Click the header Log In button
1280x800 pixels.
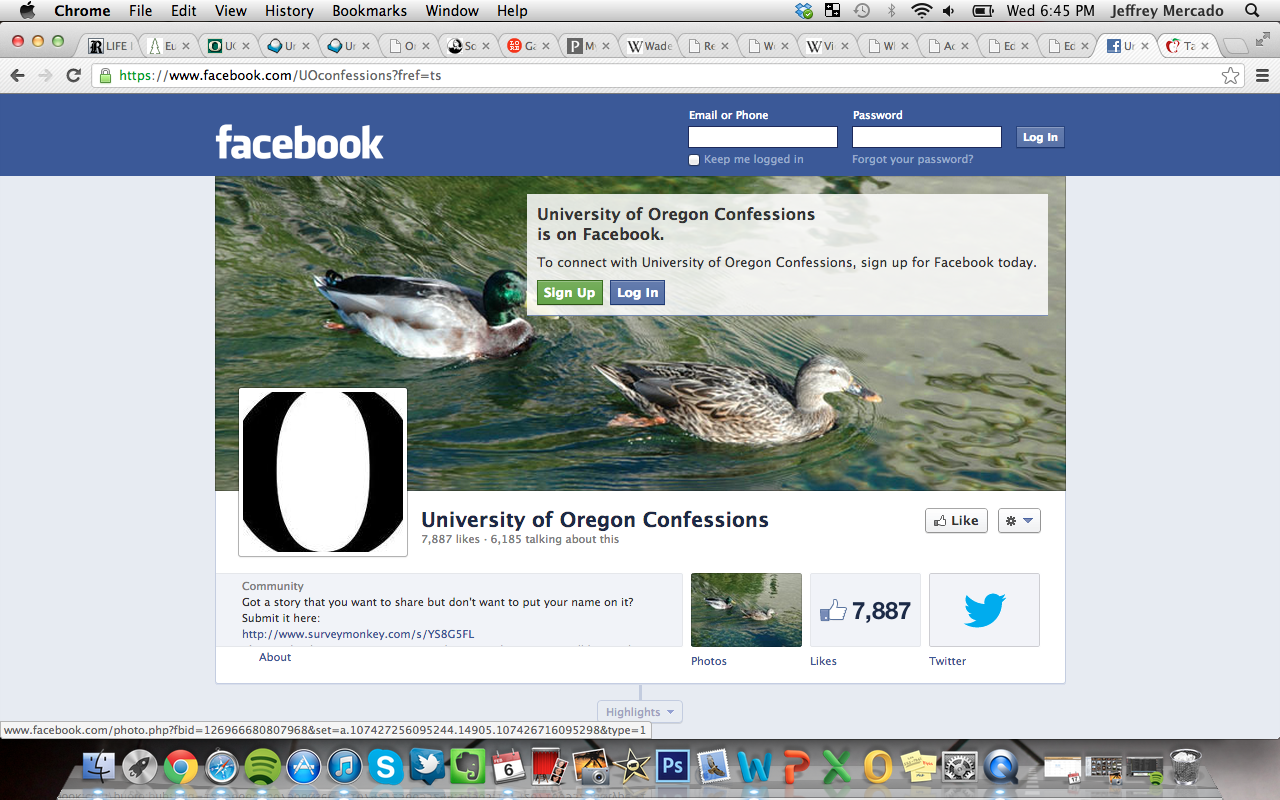(1040, 137)
